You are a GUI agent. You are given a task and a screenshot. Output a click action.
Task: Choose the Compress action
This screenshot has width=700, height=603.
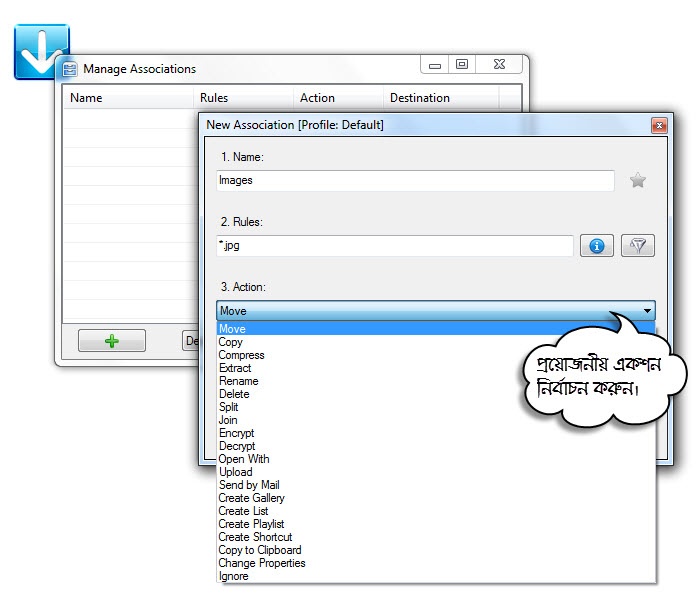[436, 355]
